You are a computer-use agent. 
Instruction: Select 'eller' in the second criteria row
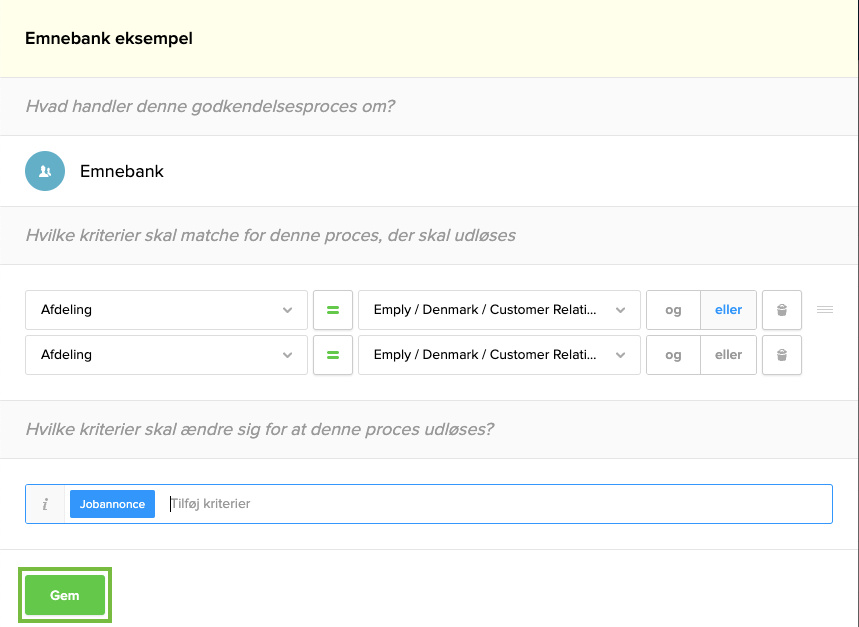[x=728, y=355]
